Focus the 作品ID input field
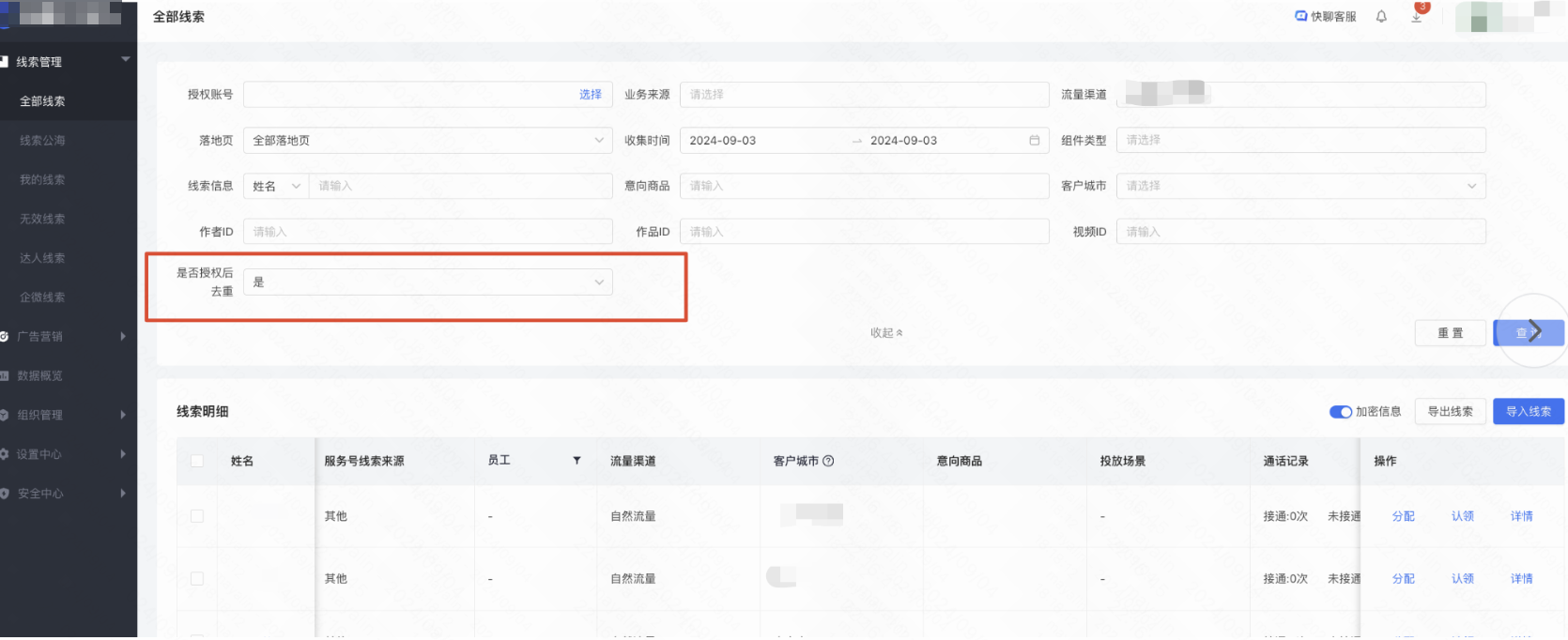The image size is (1568, 640). 864,232
